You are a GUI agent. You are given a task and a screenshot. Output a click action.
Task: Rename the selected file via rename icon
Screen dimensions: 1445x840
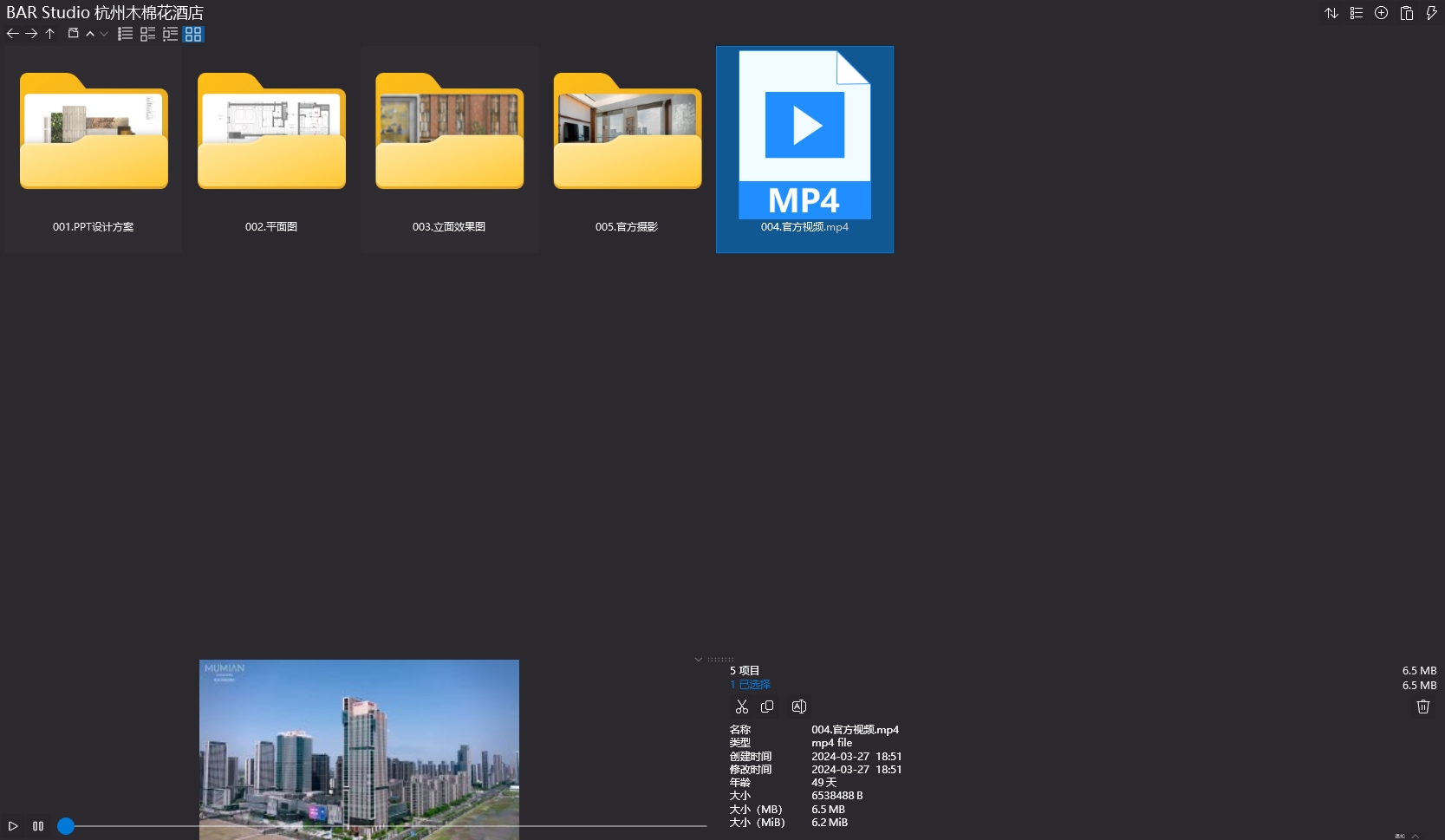[x=799, y=707]
